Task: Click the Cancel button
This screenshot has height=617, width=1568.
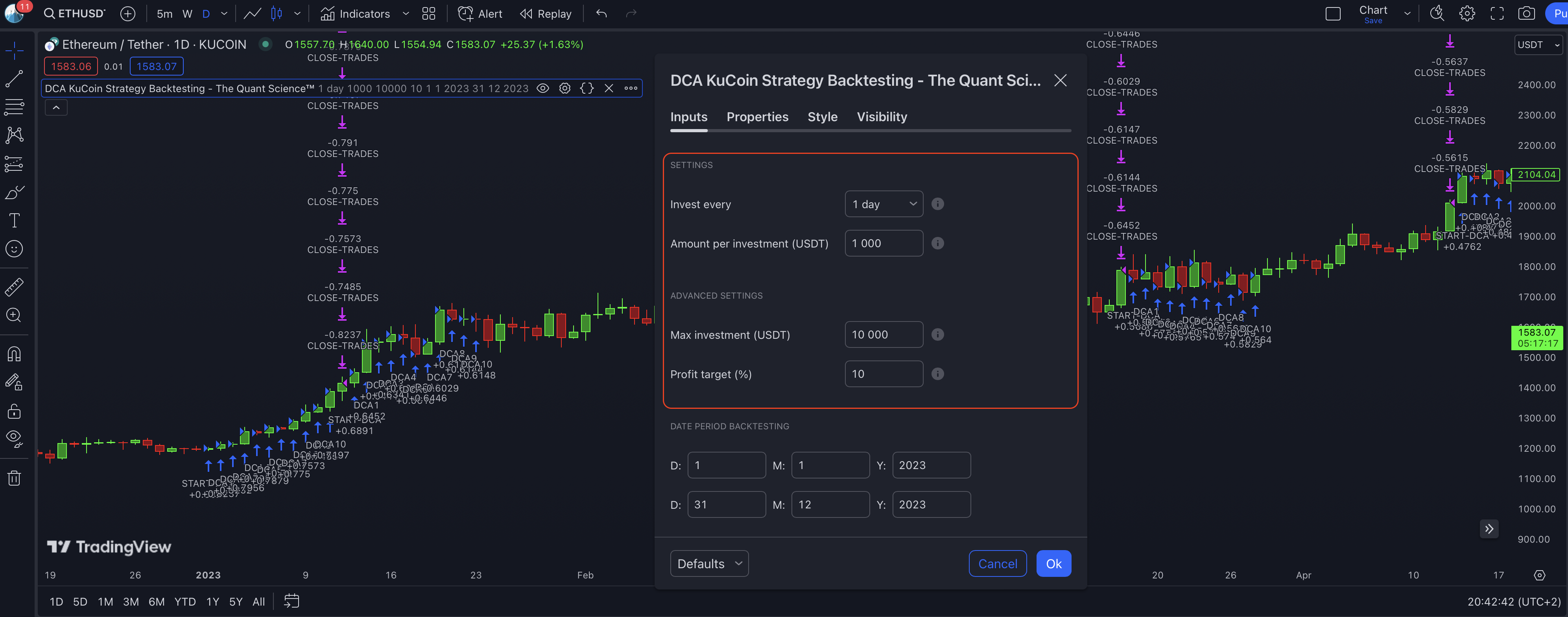Action: click(x=997, y=563)
